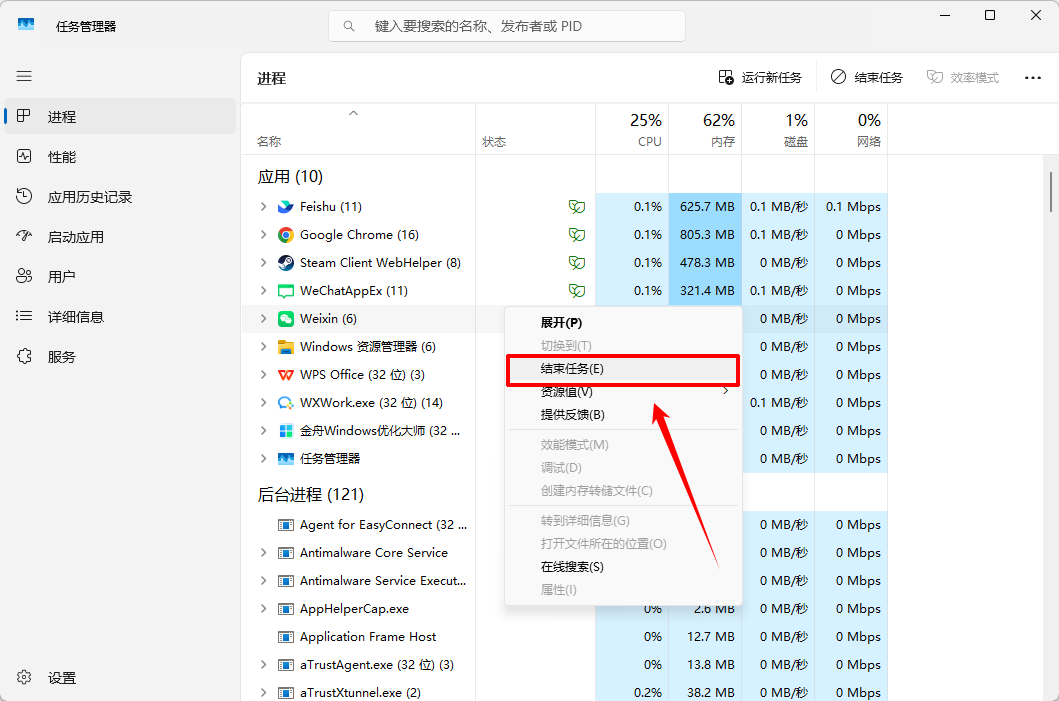Click the search box for name or PID
Screen dimensions: 1059x701
(507, 26)
